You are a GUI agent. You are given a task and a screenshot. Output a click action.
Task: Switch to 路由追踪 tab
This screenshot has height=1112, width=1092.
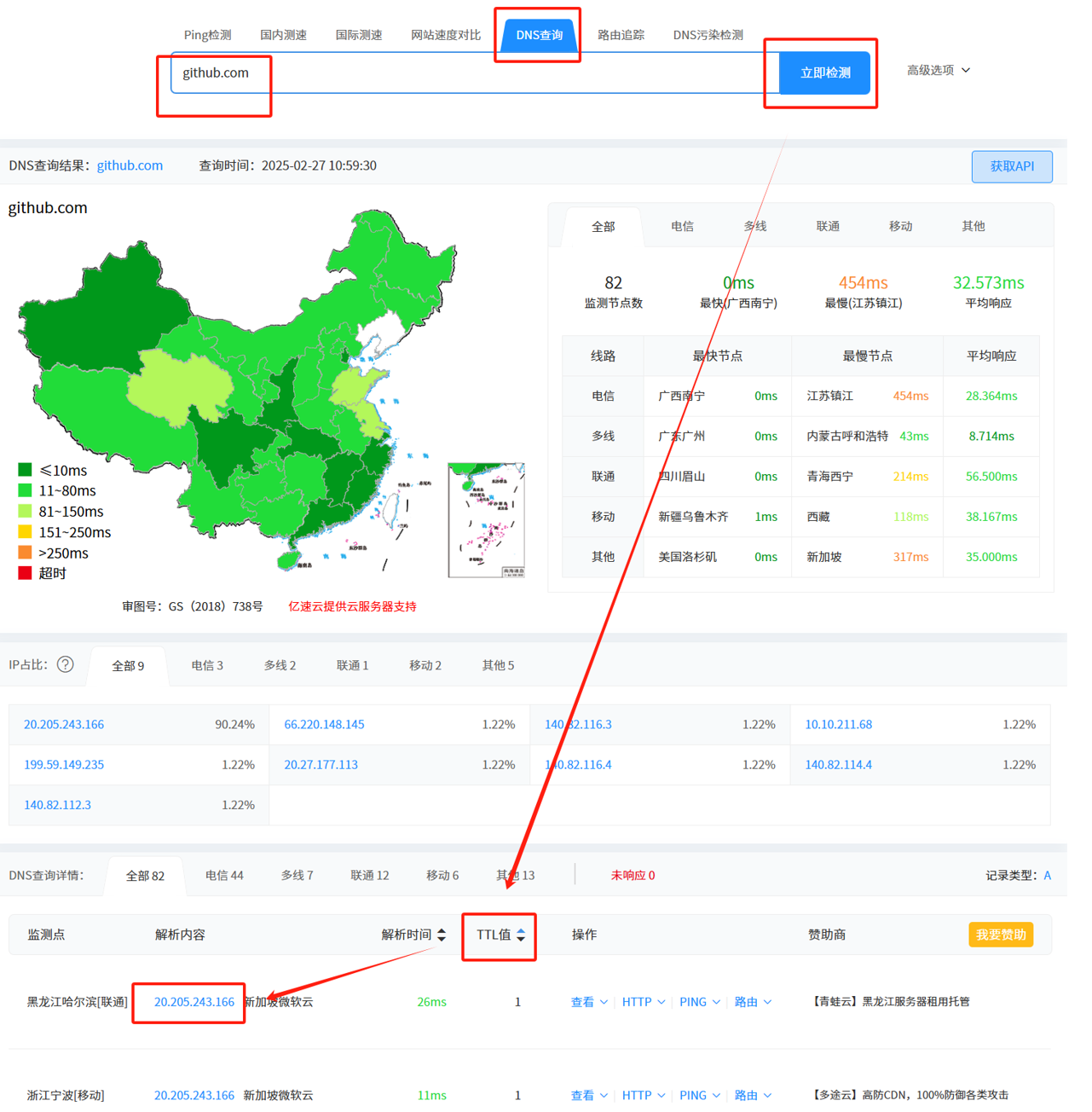pyautogui.click(x=621, y=35)
